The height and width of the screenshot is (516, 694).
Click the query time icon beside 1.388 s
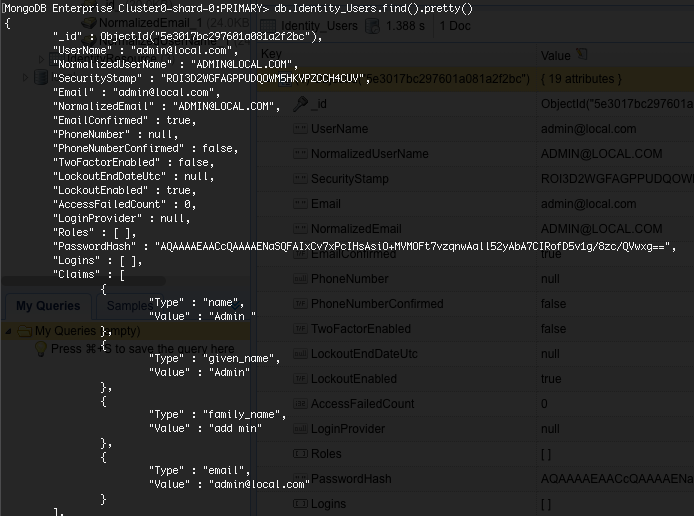372,26
